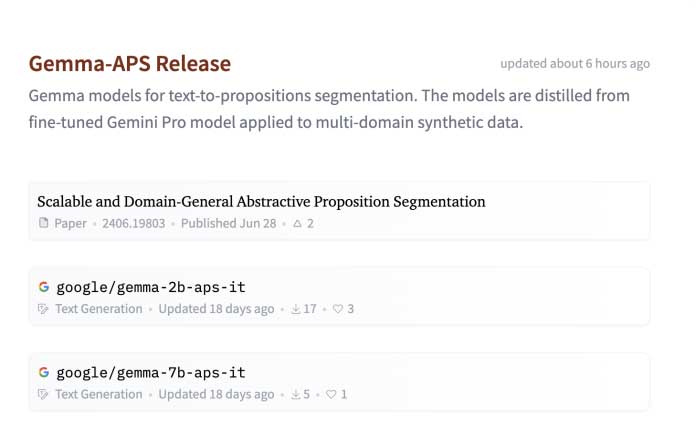Click Text Generation icon for gemma-7b
This screenshot has height=440, width=696.
[x=43, y=394]
